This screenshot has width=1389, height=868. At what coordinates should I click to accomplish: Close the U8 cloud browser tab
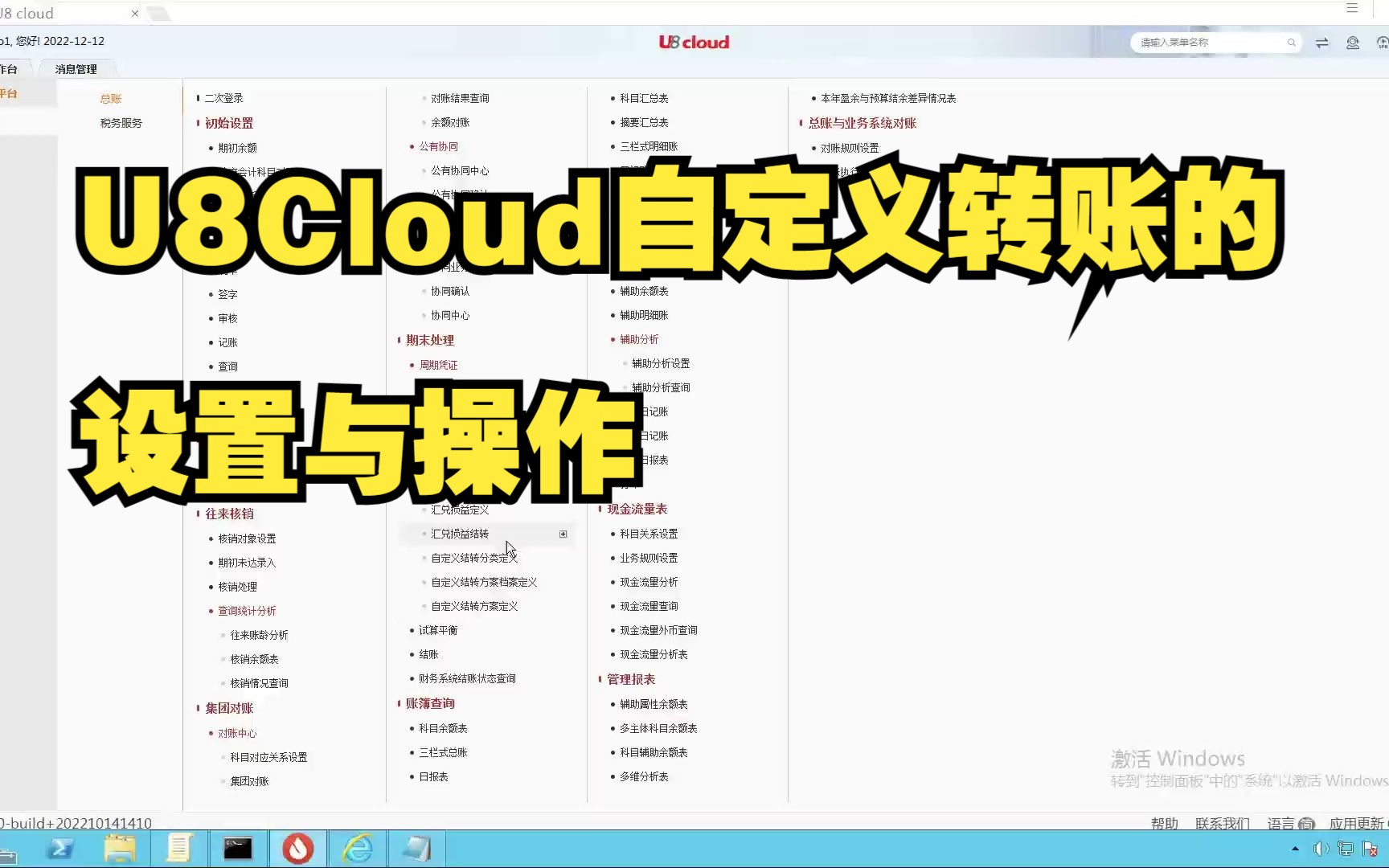(135, 13)
